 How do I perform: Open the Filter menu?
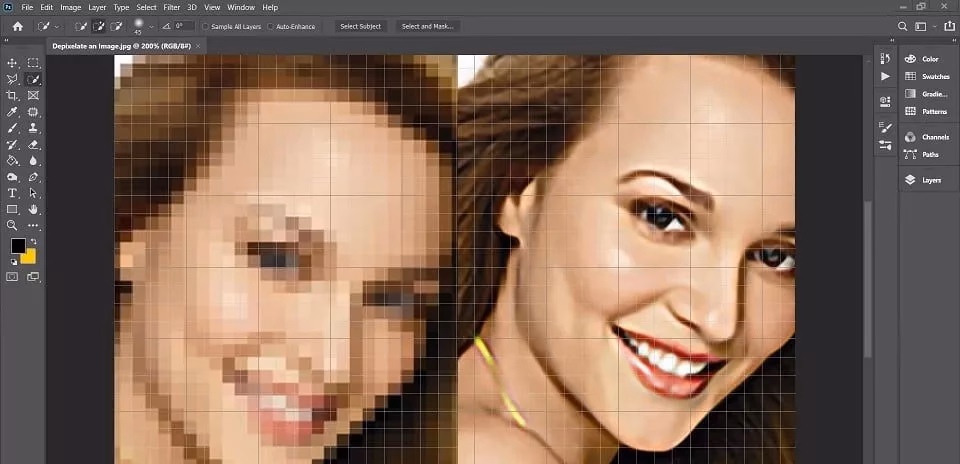click(172, 7)
